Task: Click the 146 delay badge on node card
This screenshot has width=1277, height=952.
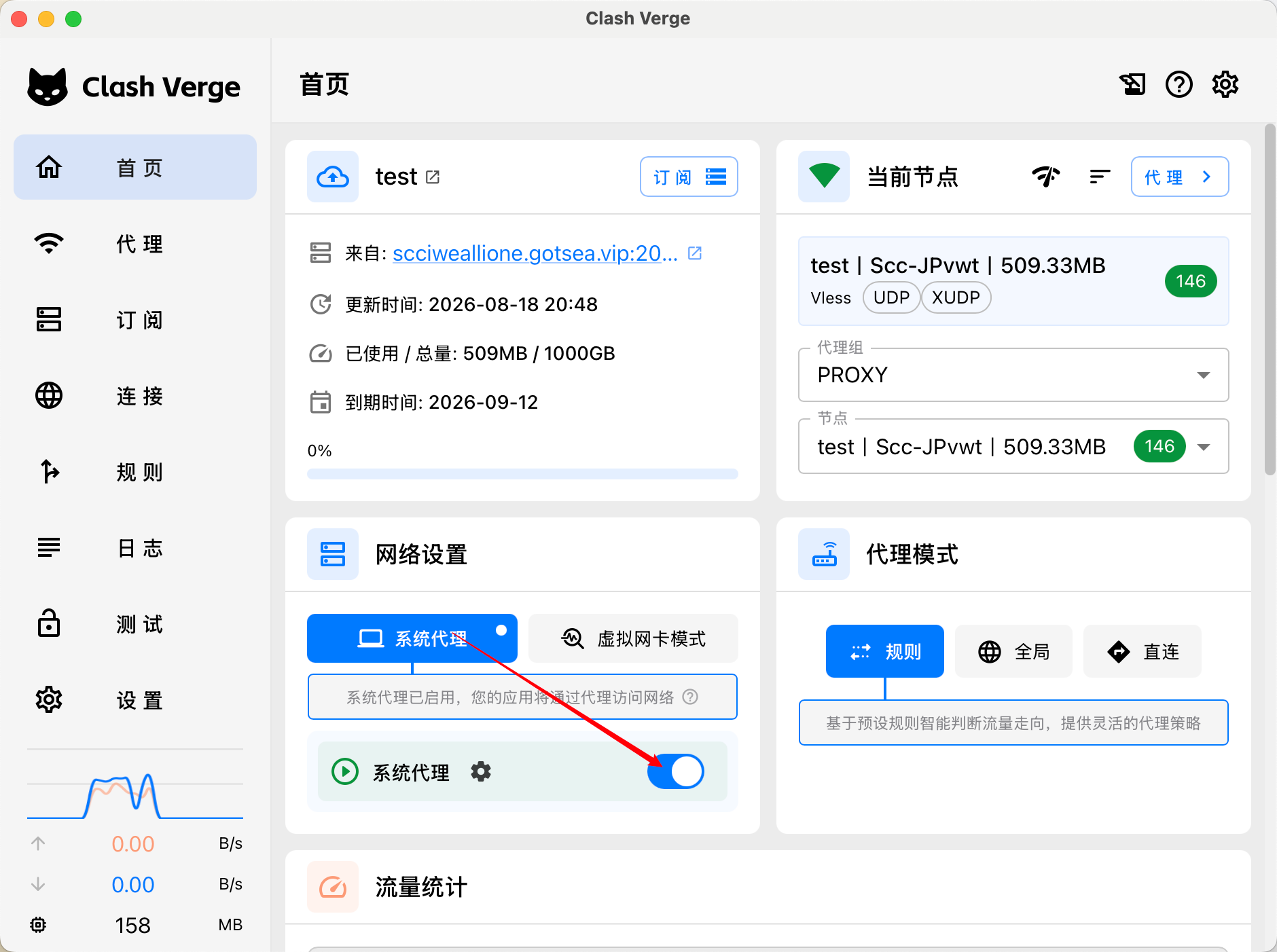Action: (1191, 281)
